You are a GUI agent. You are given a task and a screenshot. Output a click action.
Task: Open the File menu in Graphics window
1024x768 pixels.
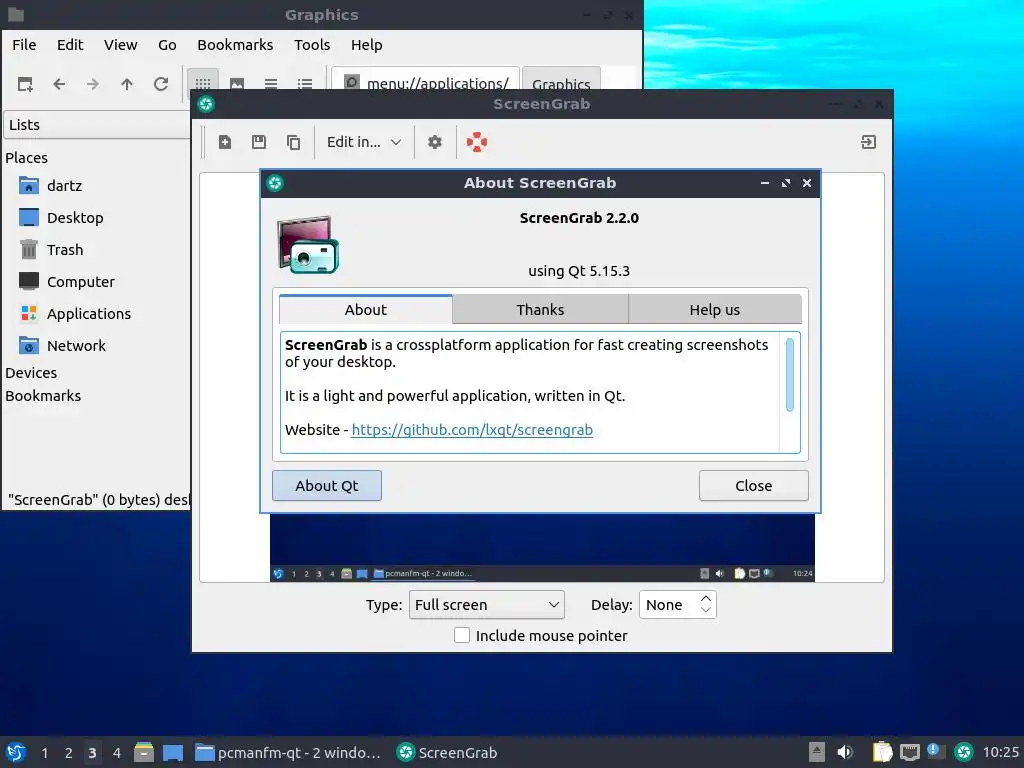(24, 45)
